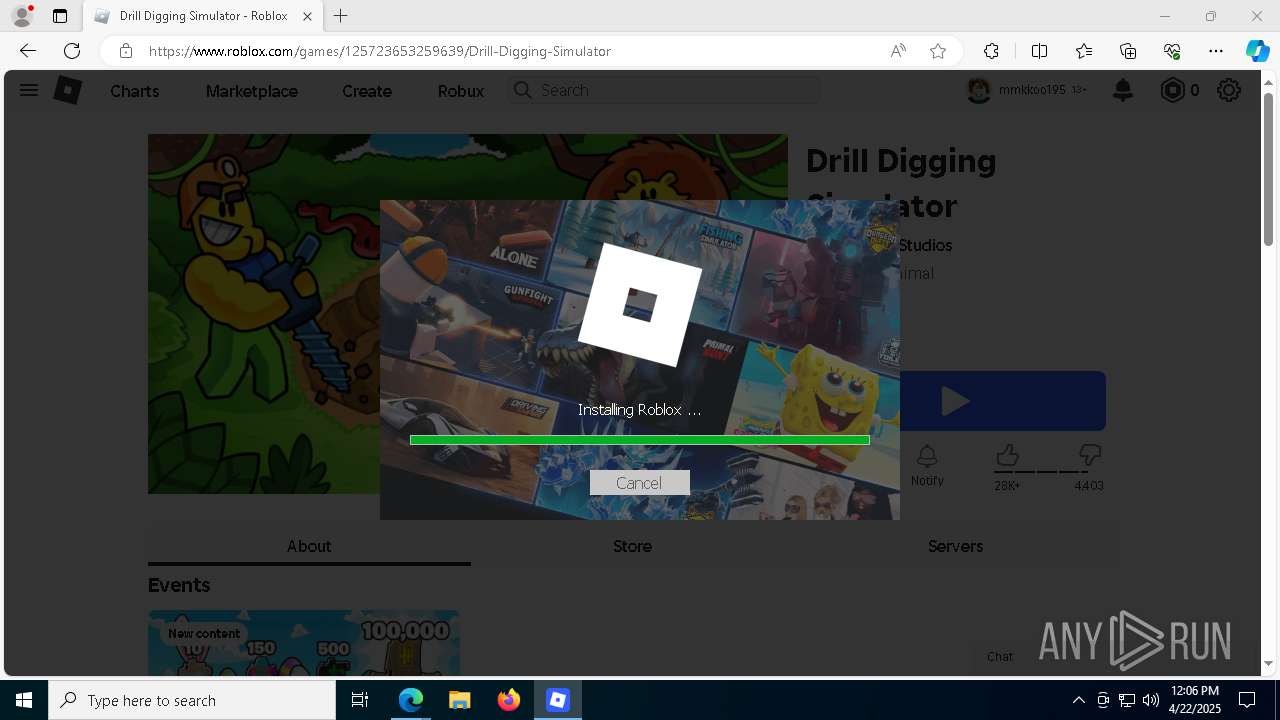Open volume control in tray
Viewport: 1280px width, 720px height.
1151,700
